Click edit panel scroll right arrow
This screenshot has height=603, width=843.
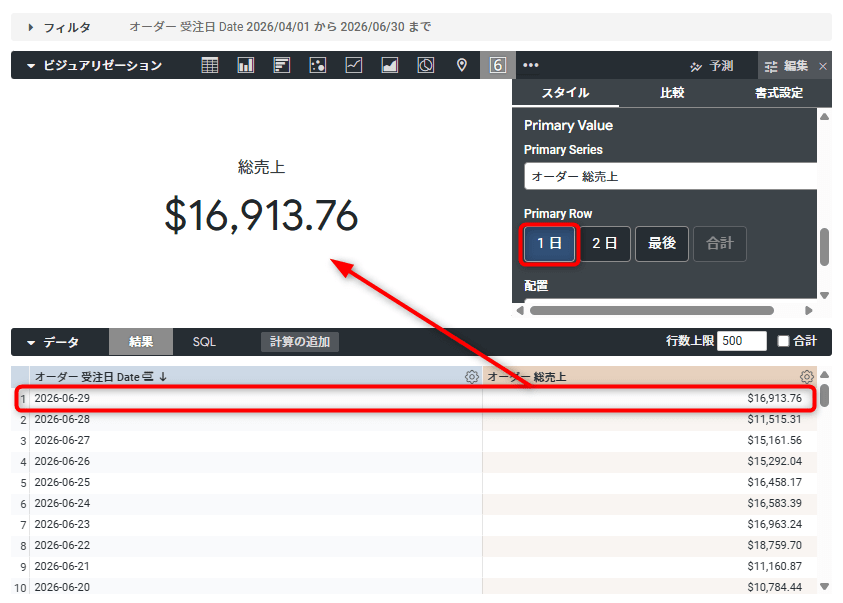coord(809,311)
